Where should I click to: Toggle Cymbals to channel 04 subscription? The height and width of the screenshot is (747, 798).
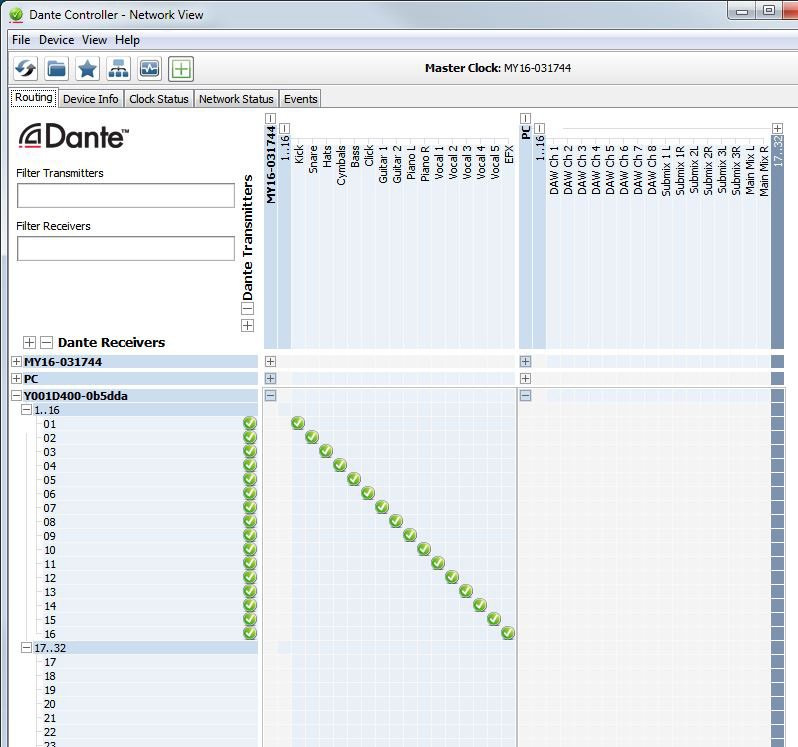pos(340,465)
